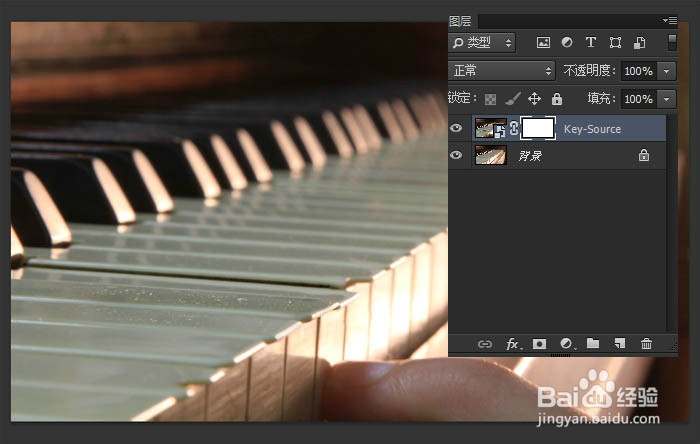Select the Key-Source white layer mask
The height and width of the screenshot is (444, 700).
click(x=538, y=129)
